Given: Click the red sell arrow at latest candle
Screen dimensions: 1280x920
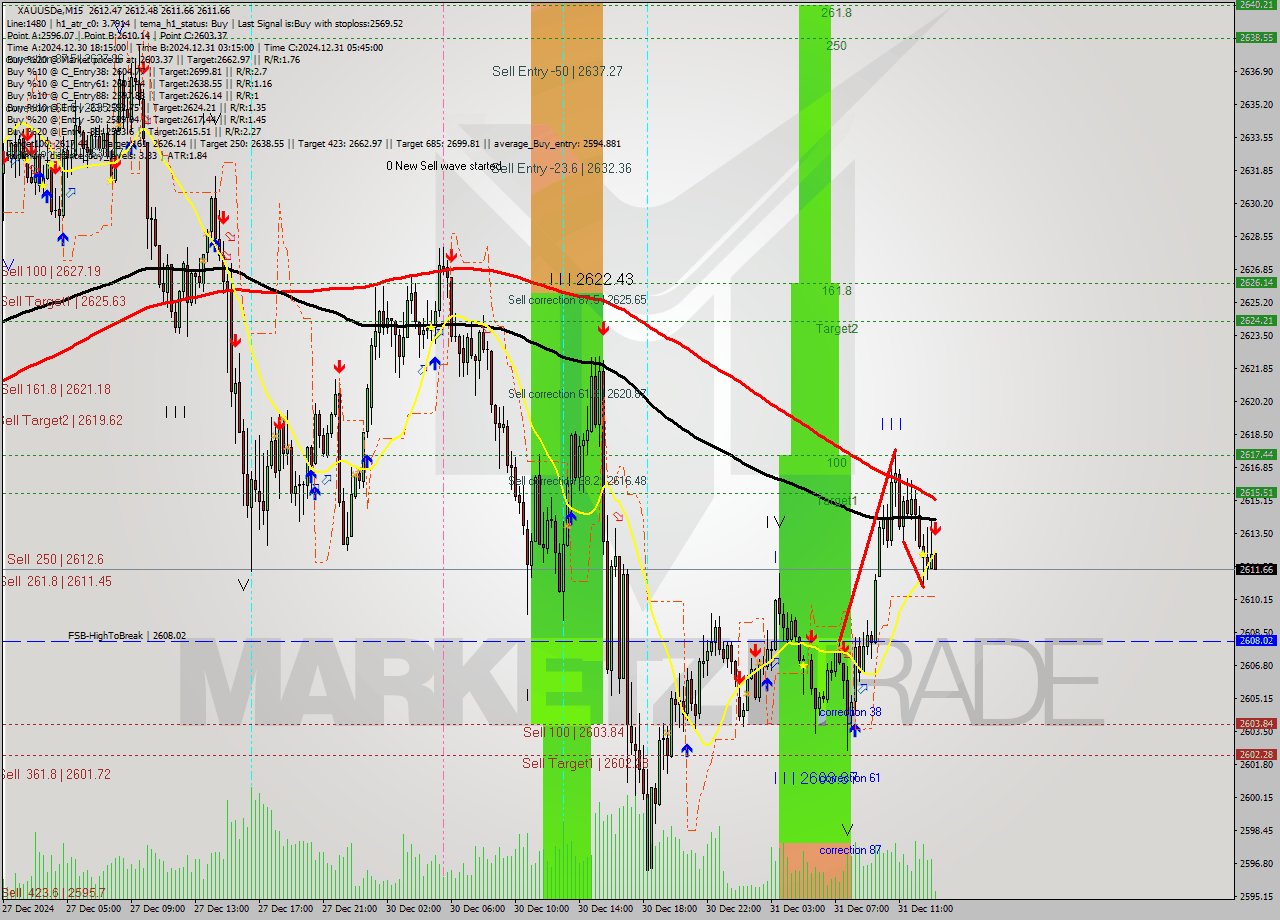Looking at the screenshot, I should (x=935, y=529).
